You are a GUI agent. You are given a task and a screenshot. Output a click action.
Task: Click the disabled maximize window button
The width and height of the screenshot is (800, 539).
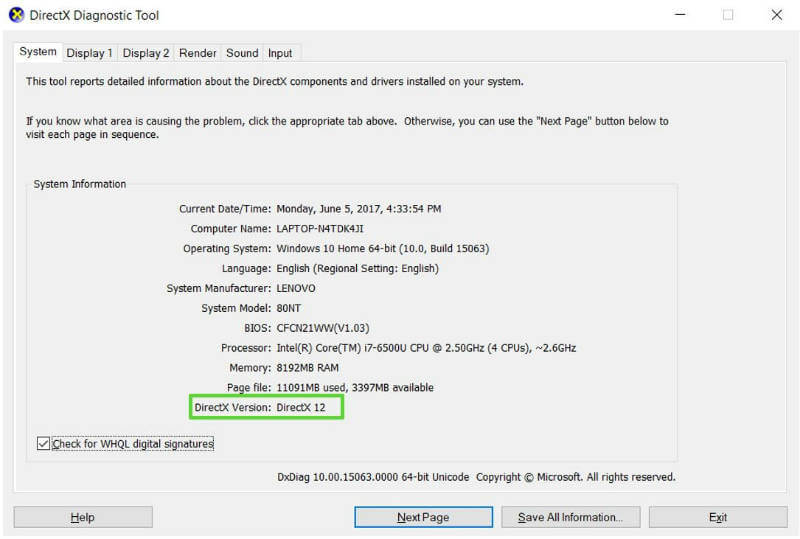728,15
